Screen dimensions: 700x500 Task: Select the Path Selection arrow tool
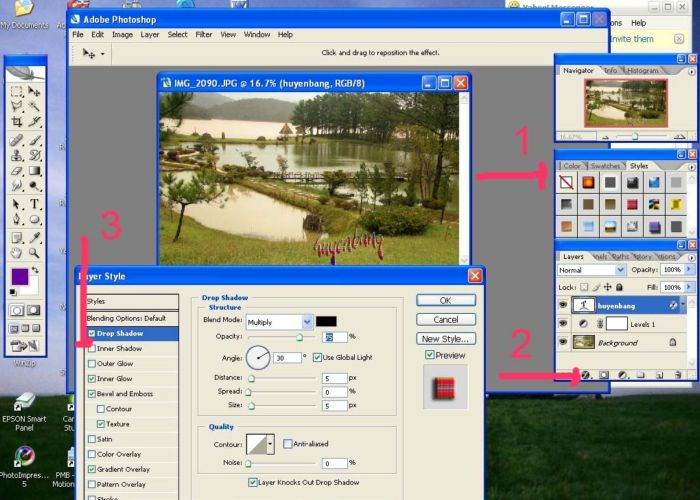17,204
